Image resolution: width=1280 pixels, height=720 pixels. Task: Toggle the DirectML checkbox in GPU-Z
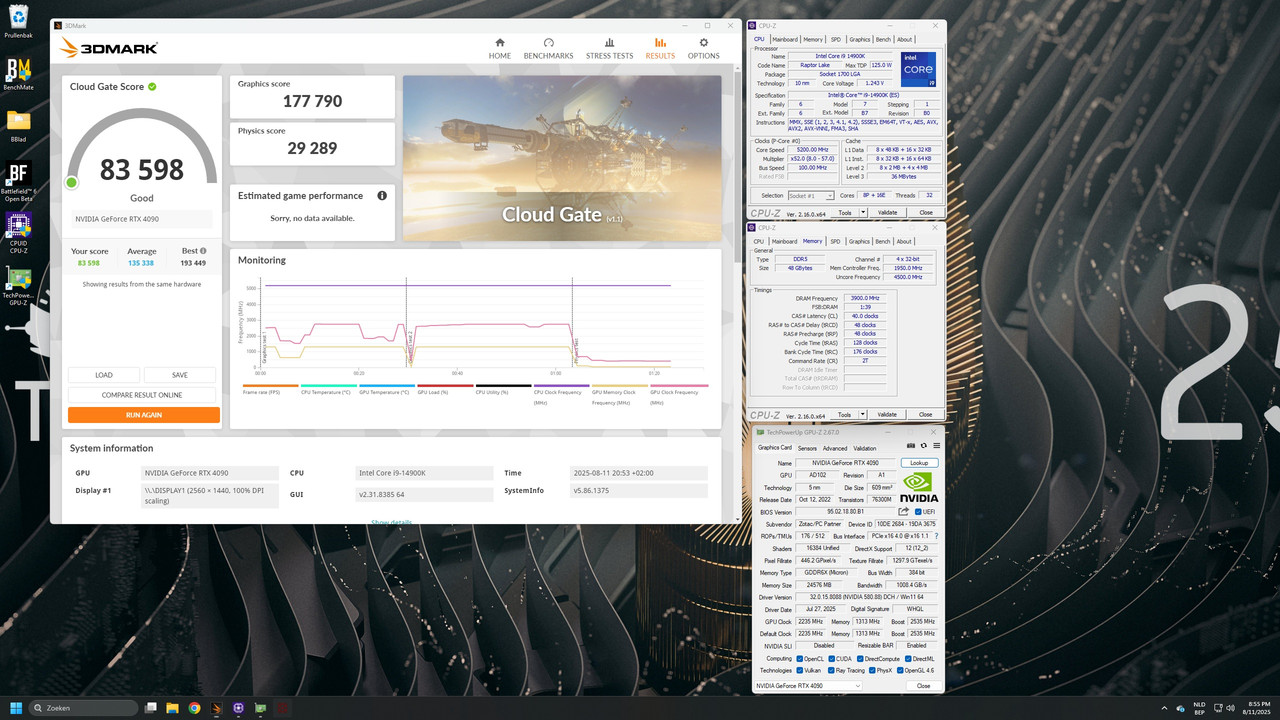click(x=908, y=659)
